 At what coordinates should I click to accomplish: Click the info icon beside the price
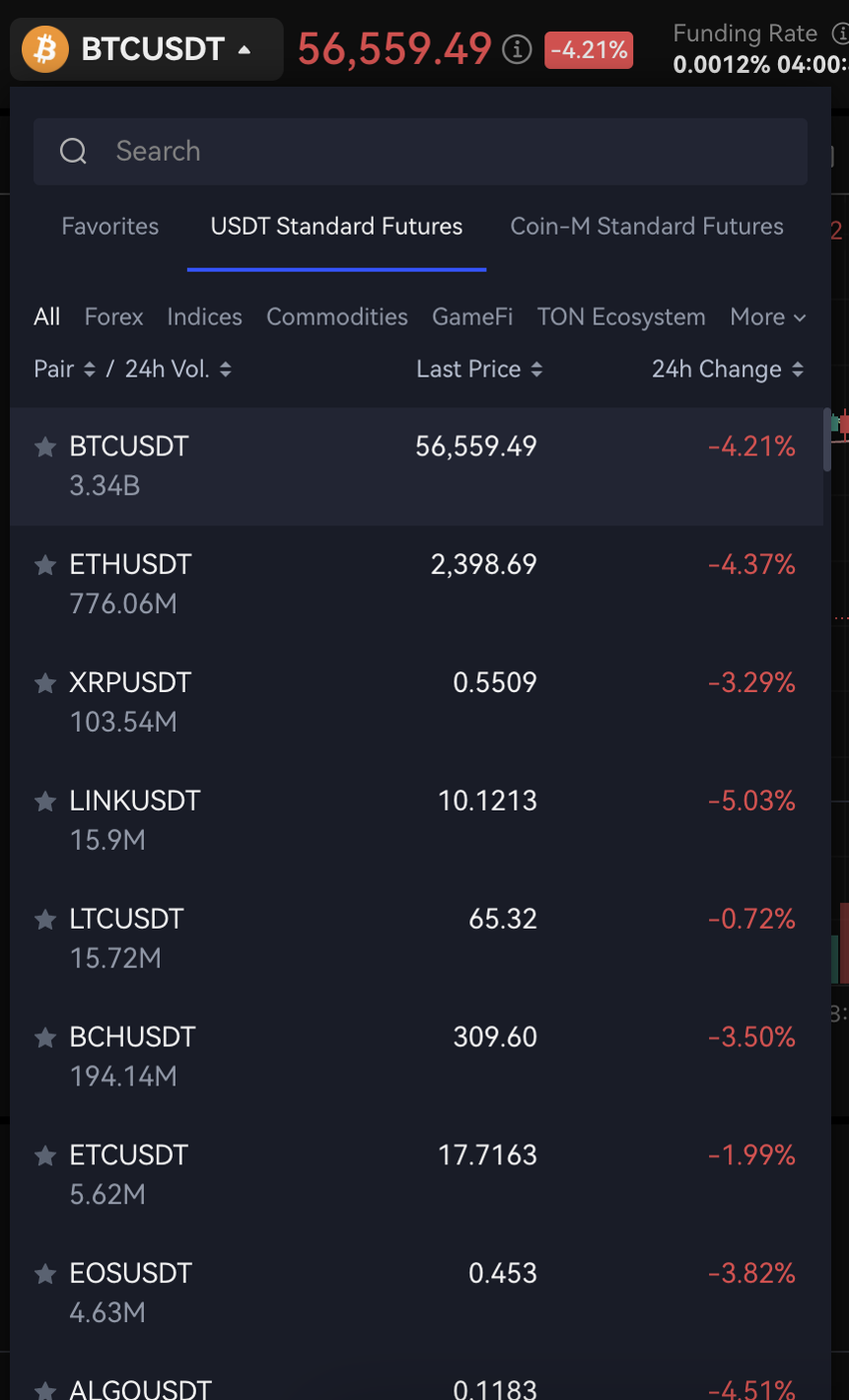[x=516, y=49]
